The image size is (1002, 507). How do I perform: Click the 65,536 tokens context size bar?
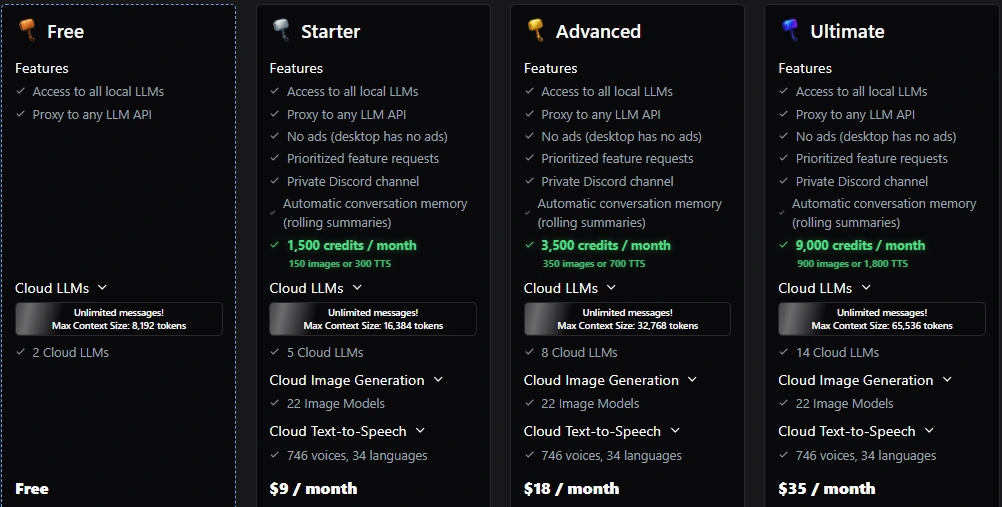click(882, 319)
